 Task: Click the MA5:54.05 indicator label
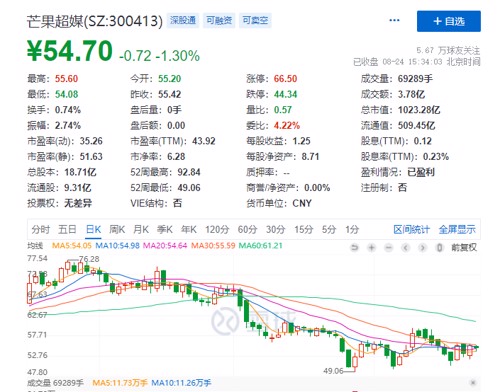pyautogui.click(x=72, y=246)
